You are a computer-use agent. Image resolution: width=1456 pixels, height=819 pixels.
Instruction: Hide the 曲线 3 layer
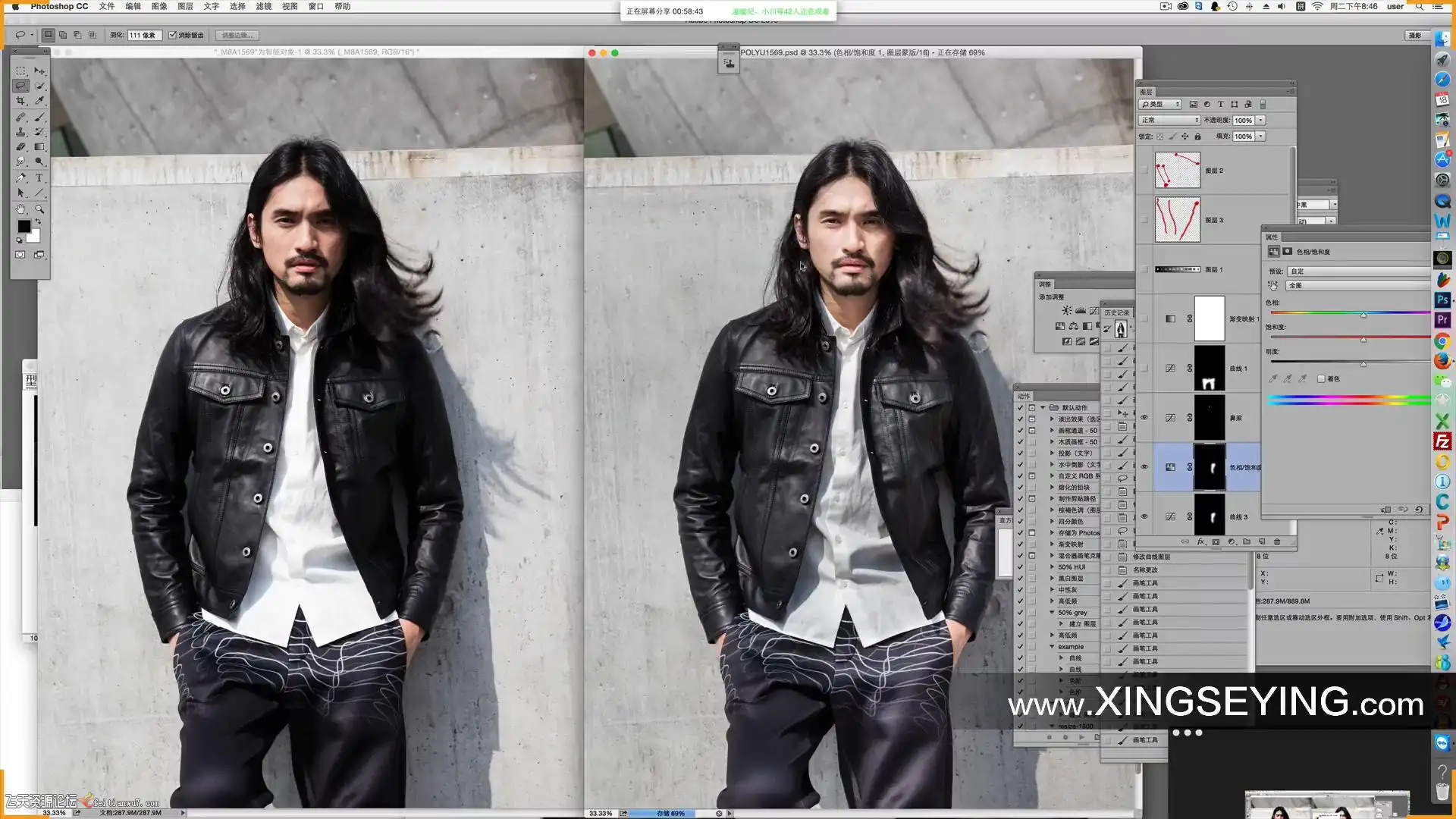pyautogui.click(x=1144, y=516)
